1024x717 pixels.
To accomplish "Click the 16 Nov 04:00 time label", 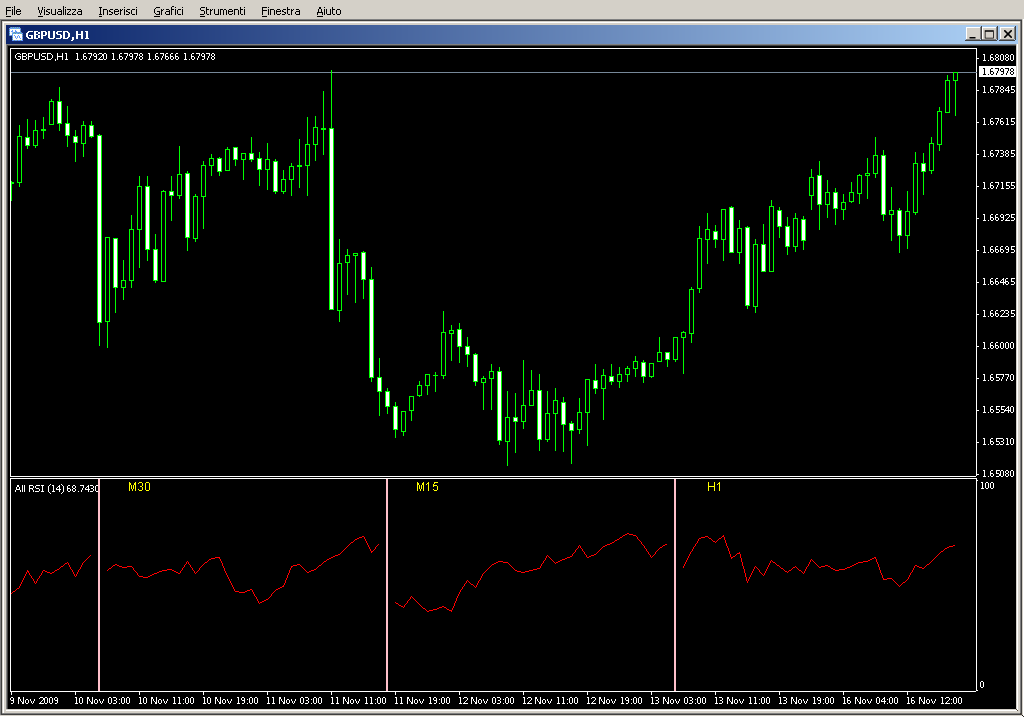I will [x=870, y=701].
